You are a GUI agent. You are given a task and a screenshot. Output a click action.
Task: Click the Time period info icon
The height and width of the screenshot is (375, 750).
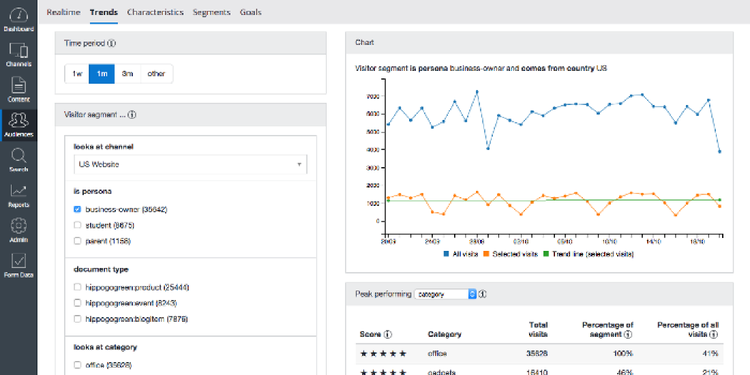coord(111,43)
